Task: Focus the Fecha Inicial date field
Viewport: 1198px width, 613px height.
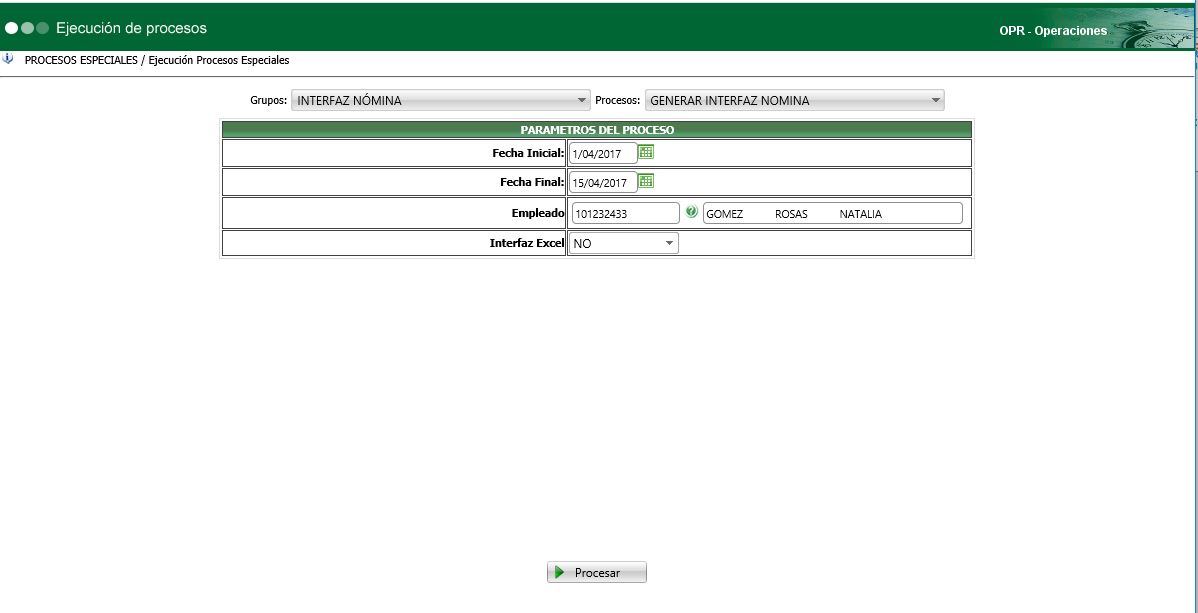Action: [603, 154]
